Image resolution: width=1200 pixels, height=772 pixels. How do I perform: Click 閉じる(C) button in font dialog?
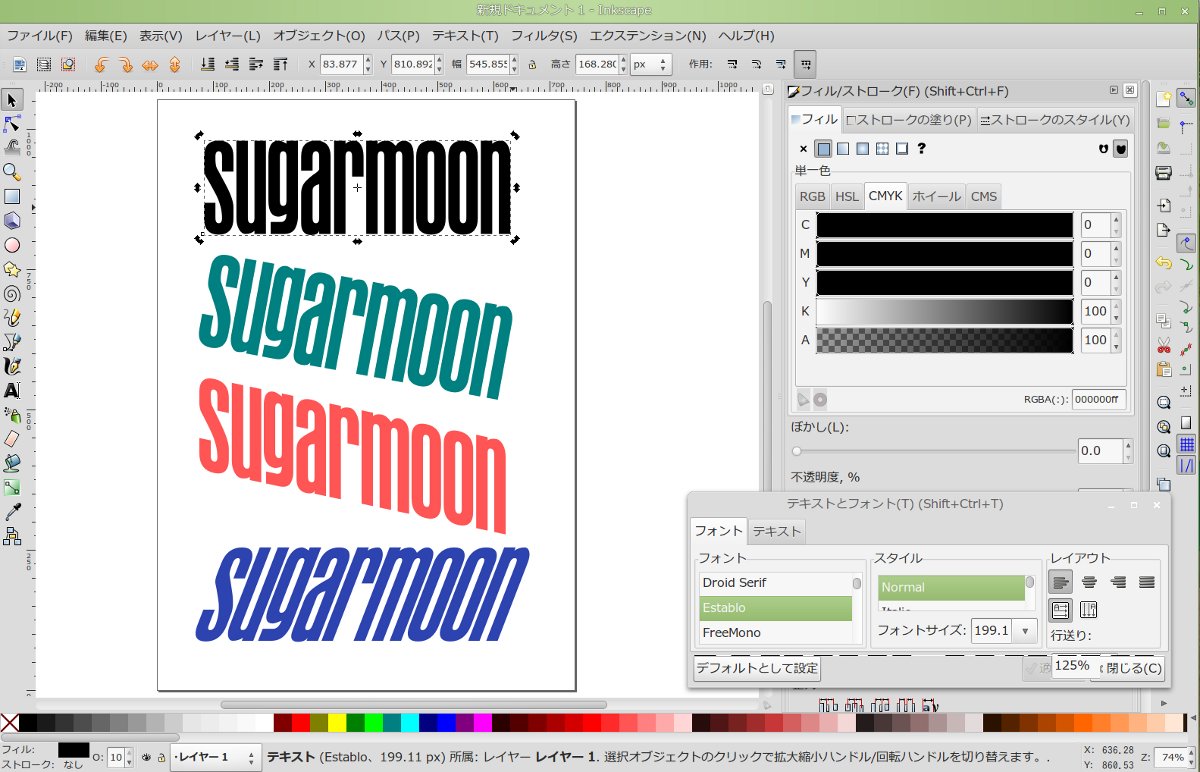point(1133,668)
